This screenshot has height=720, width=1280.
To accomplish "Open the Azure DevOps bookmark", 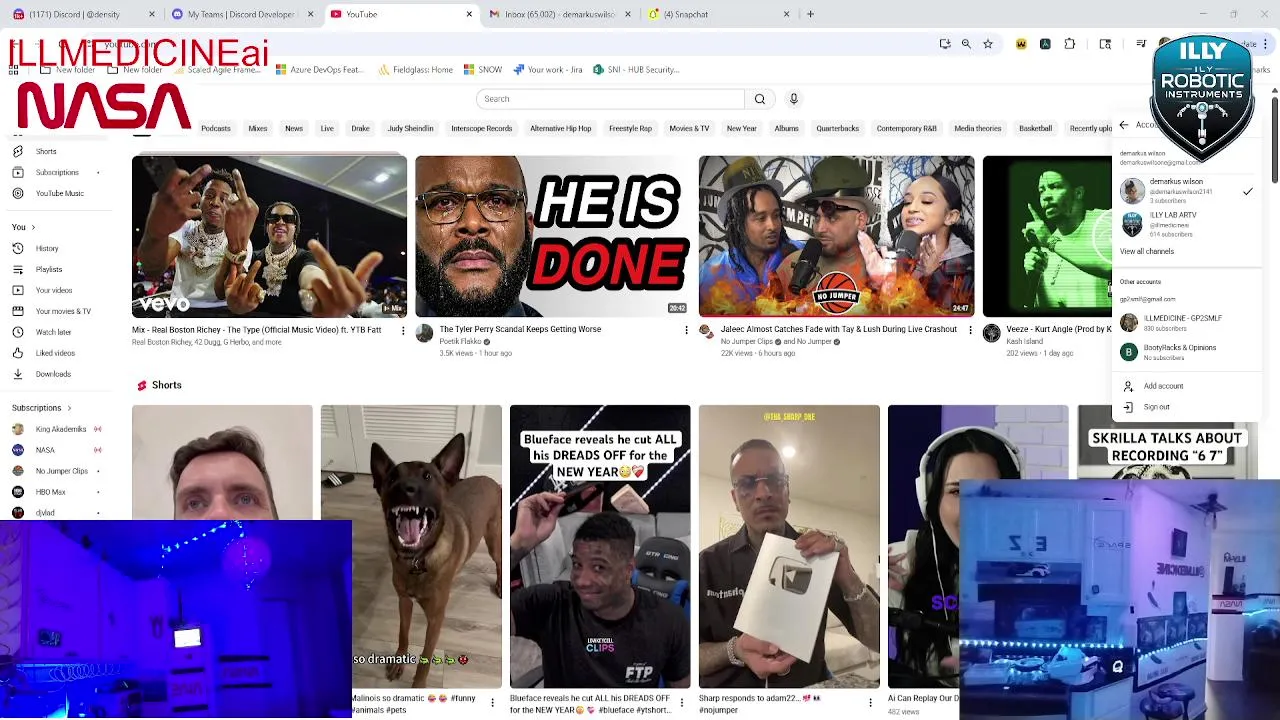I will pyautogui.click(x=320, y=70).
